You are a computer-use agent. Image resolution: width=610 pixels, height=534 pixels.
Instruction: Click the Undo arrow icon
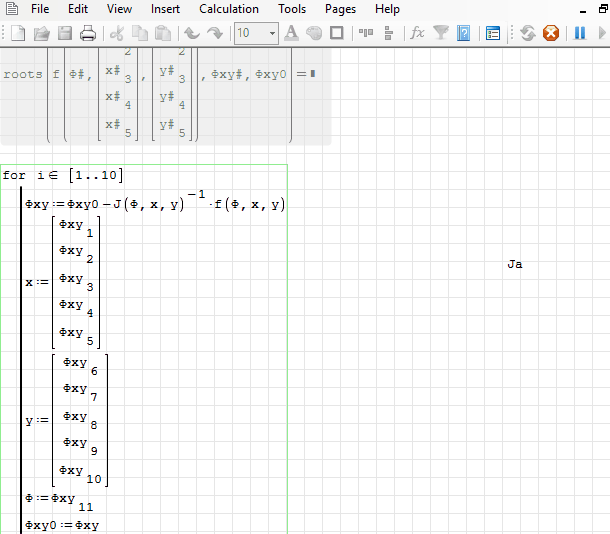coord(192,33)
